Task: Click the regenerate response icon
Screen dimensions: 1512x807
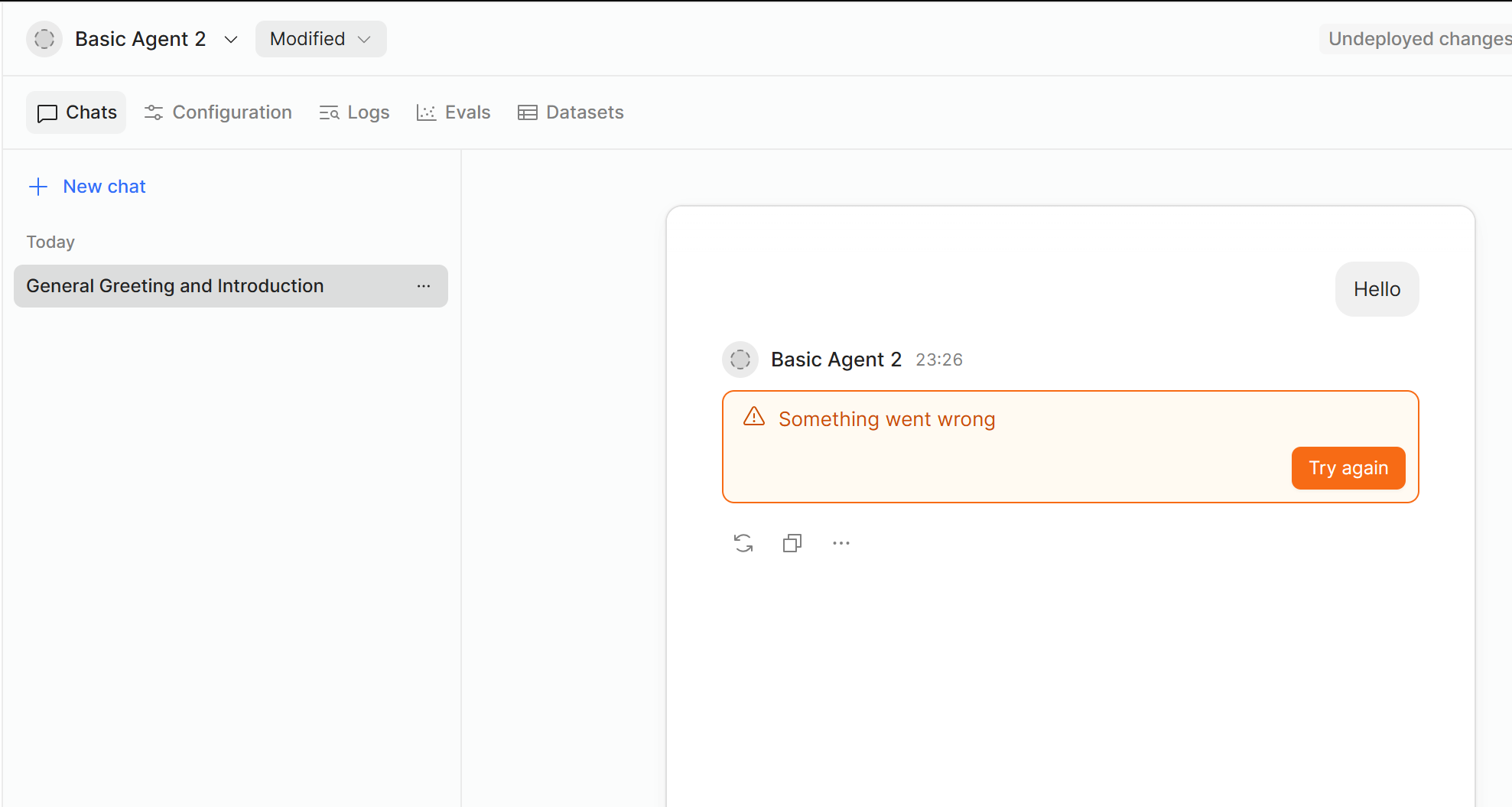Action: tap(743, 543)
